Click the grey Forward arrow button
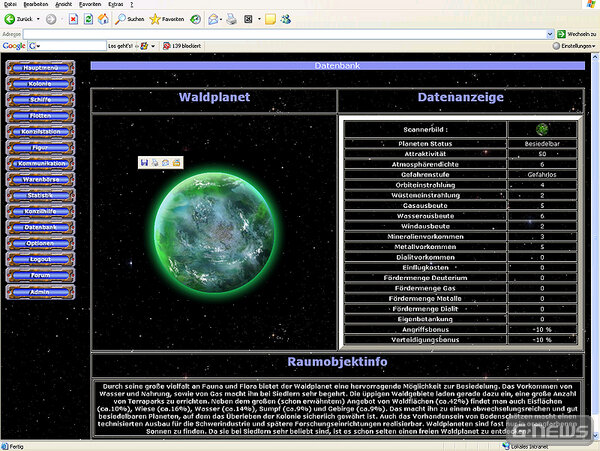Image resolution: width=600 pixels, height=451 pixels. pos(51,19)
